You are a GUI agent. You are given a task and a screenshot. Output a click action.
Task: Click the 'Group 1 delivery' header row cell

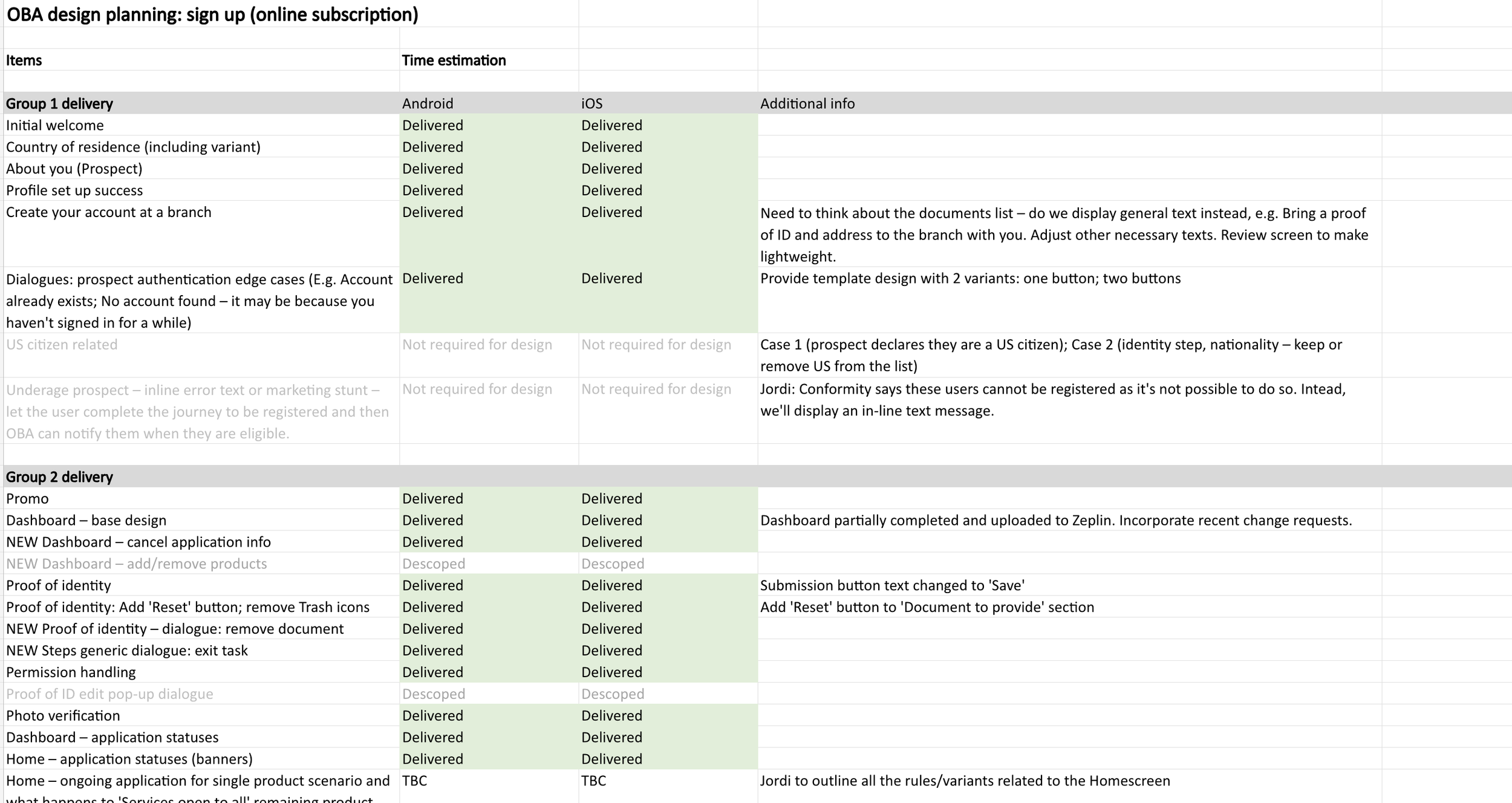[59, 103]
